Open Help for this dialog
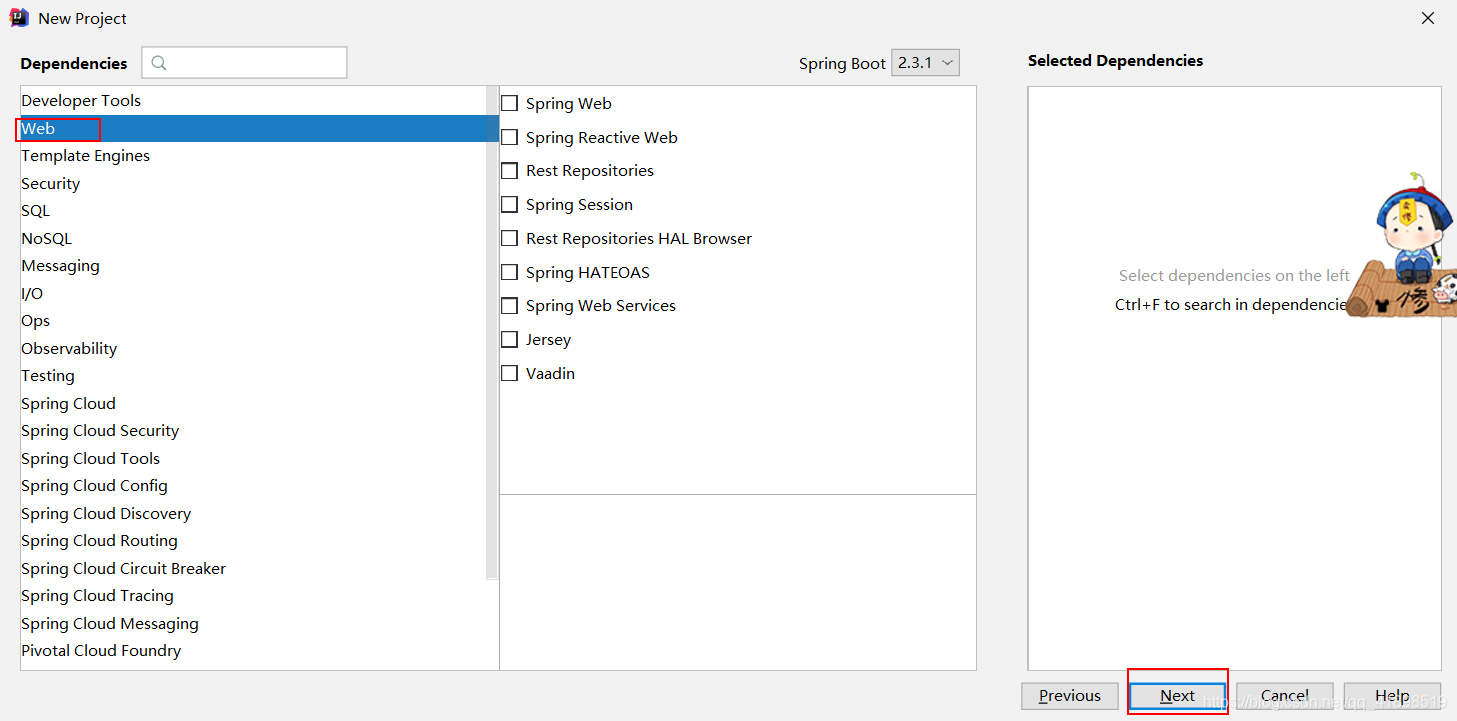1457x721 pixels. pyautogui.click(x=1392, y=696)
